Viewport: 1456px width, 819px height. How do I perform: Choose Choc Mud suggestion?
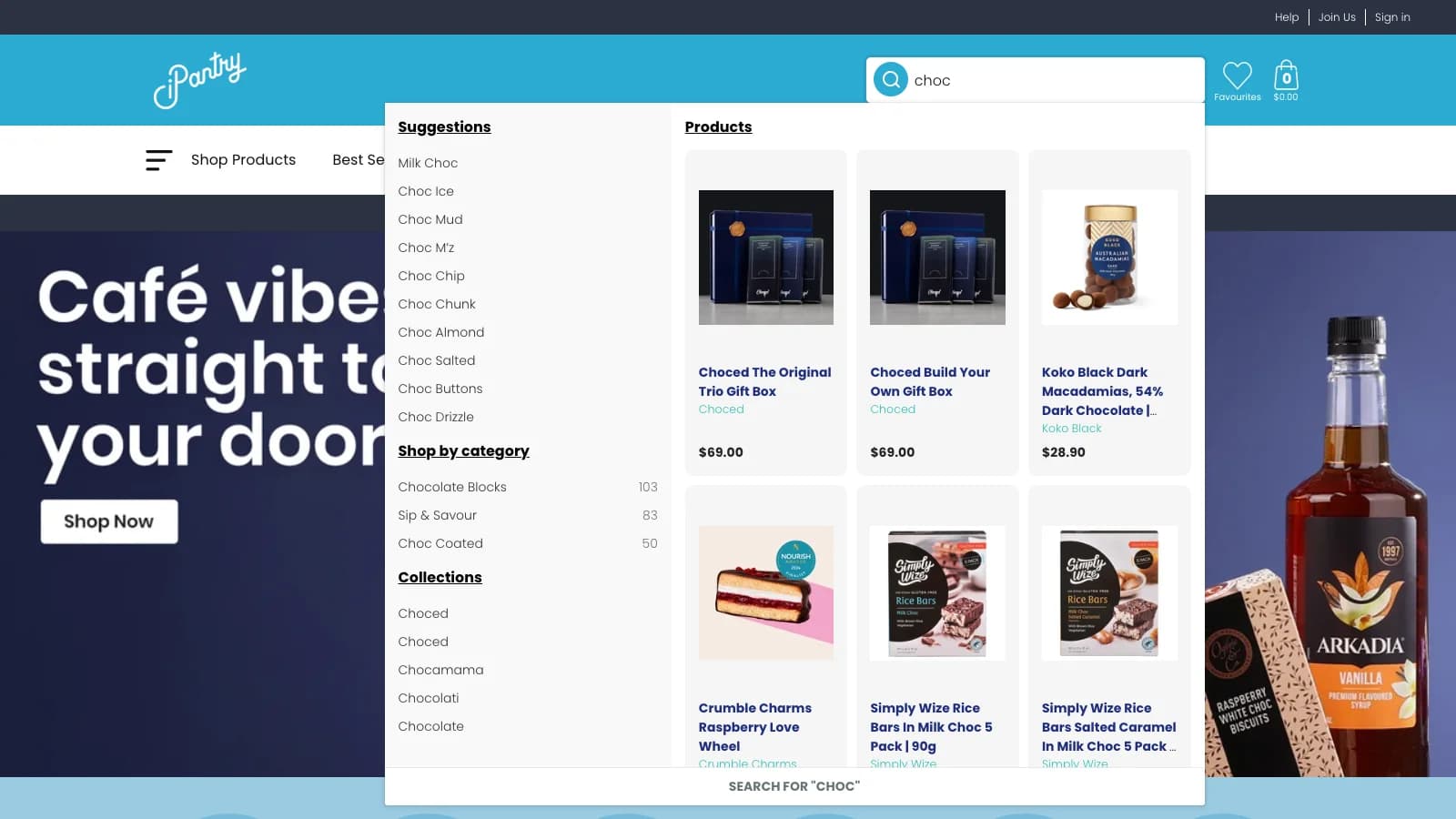(x=430, y=219)
